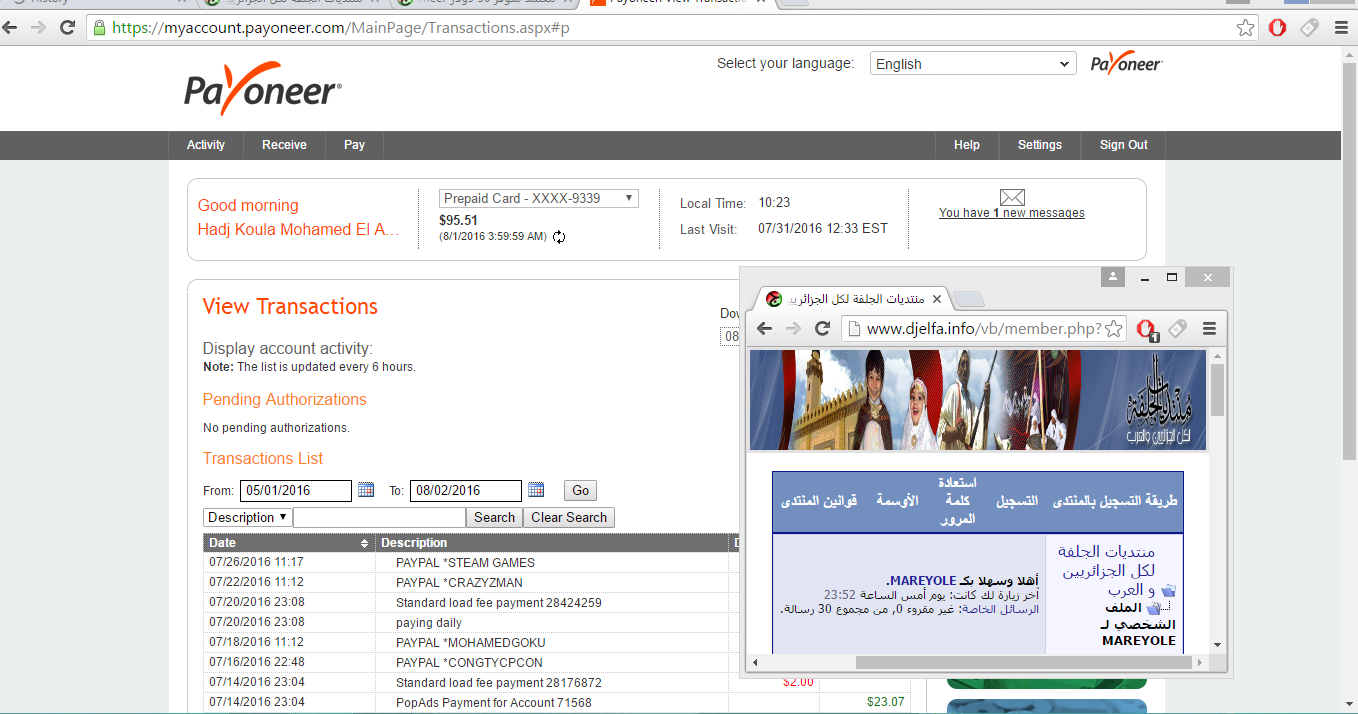Open the tag extension icon in the djelfa window
This screenshot has width=1358, height=714.
click(1178, 329)
